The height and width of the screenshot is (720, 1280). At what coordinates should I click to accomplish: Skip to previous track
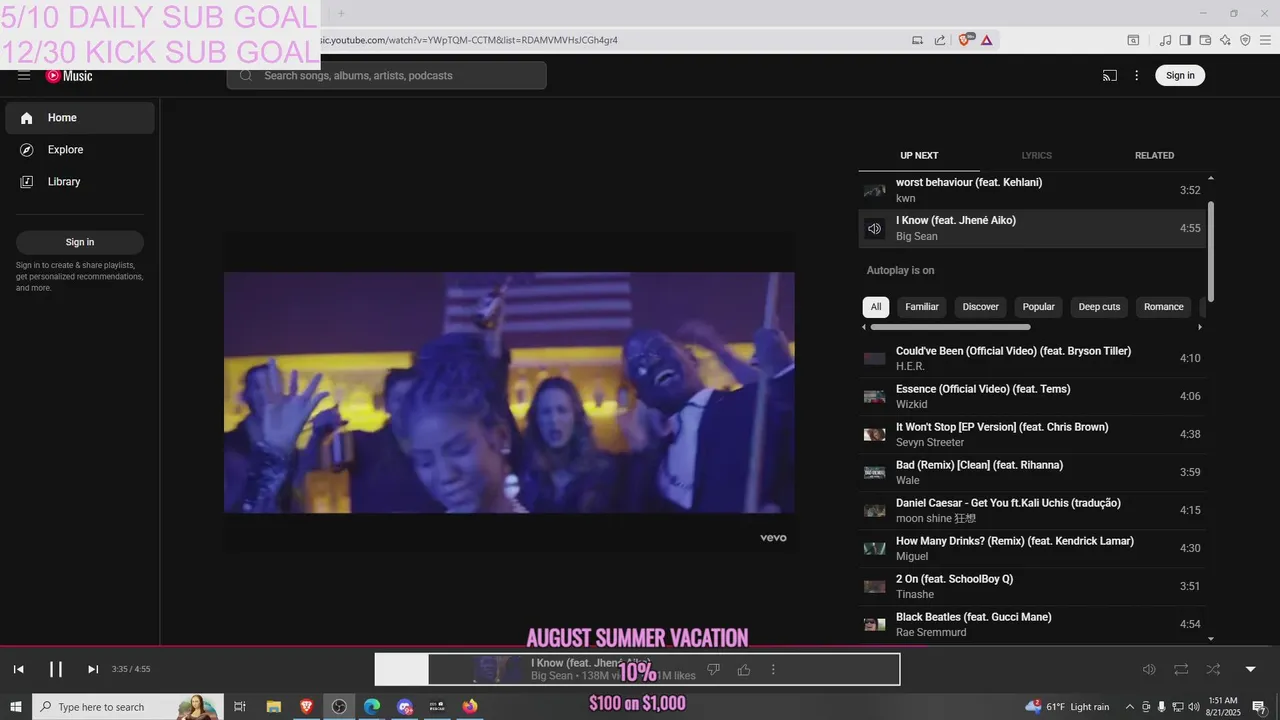18,669
